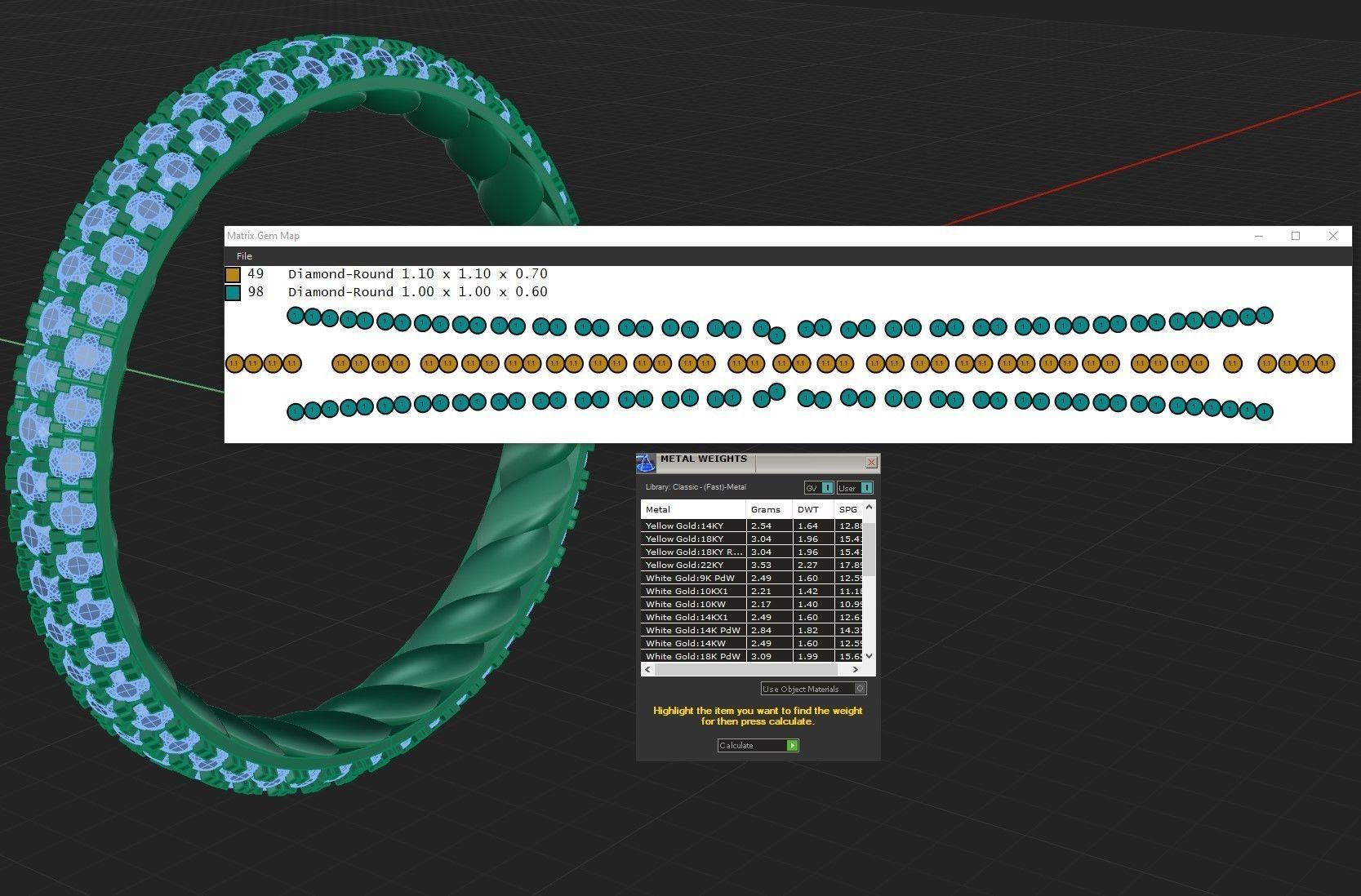The image size is (1361, 896).
Task: Select the White Gold:10KX1 row
Action: [752, 591]
